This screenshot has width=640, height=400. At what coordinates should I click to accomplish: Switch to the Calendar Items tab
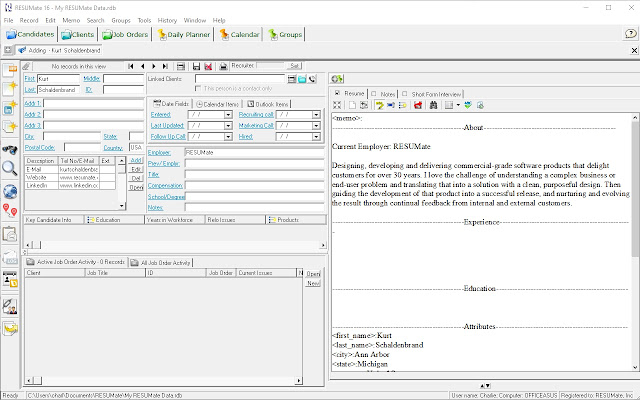click(217, 104)
